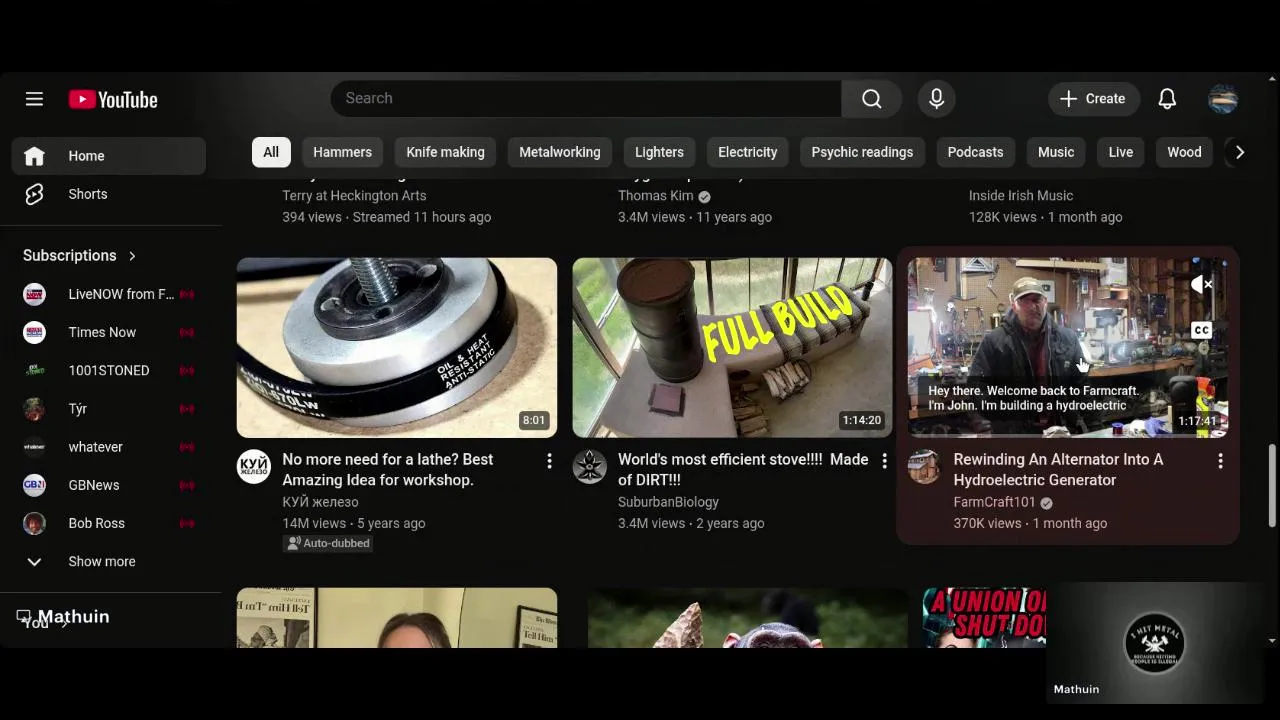
Task: Select the Psychic readings chip
Action: pos(862,152)
